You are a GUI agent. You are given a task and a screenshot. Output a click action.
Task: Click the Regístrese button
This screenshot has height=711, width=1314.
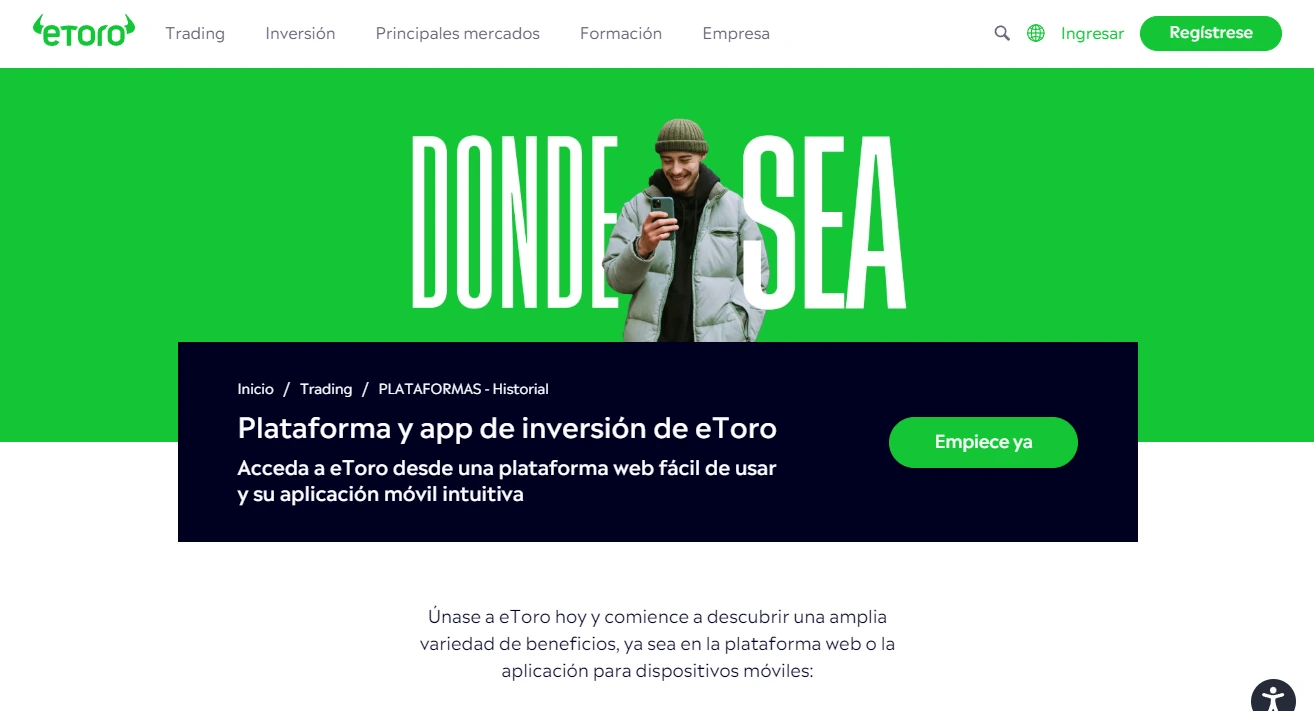click(1211, 33)
